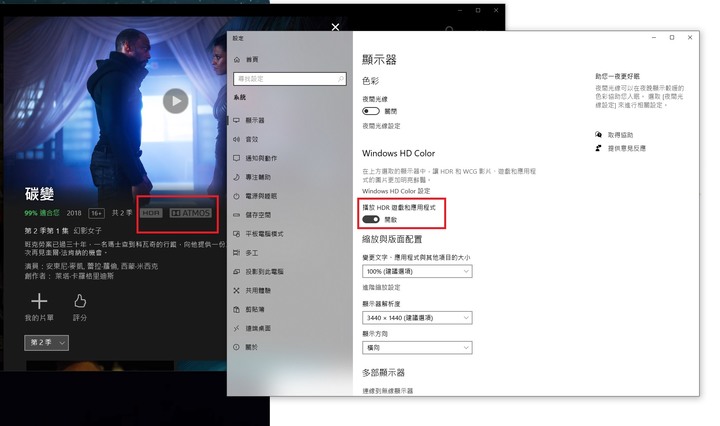This screenshot has width=720, height=426.
Task: Click the HDR badge on Netflix
Action: point(151,213)
